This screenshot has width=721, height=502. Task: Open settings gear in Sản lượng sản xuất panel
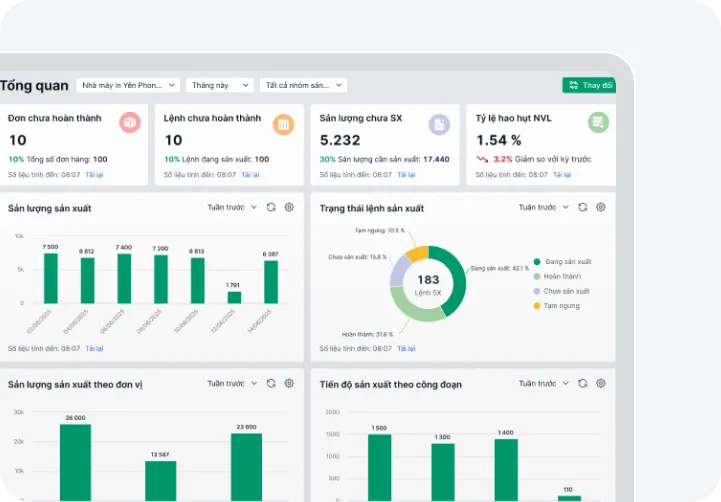(289, 207)
